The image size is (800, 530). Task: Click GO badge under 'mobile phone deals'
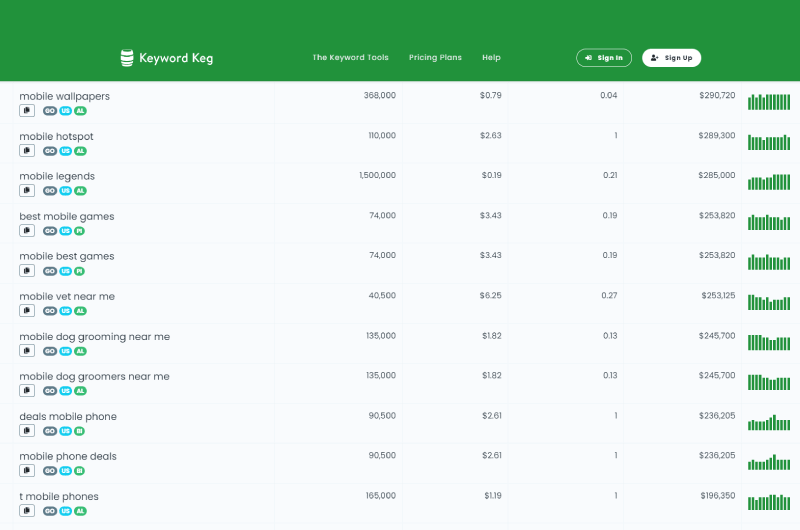point(50,471)
